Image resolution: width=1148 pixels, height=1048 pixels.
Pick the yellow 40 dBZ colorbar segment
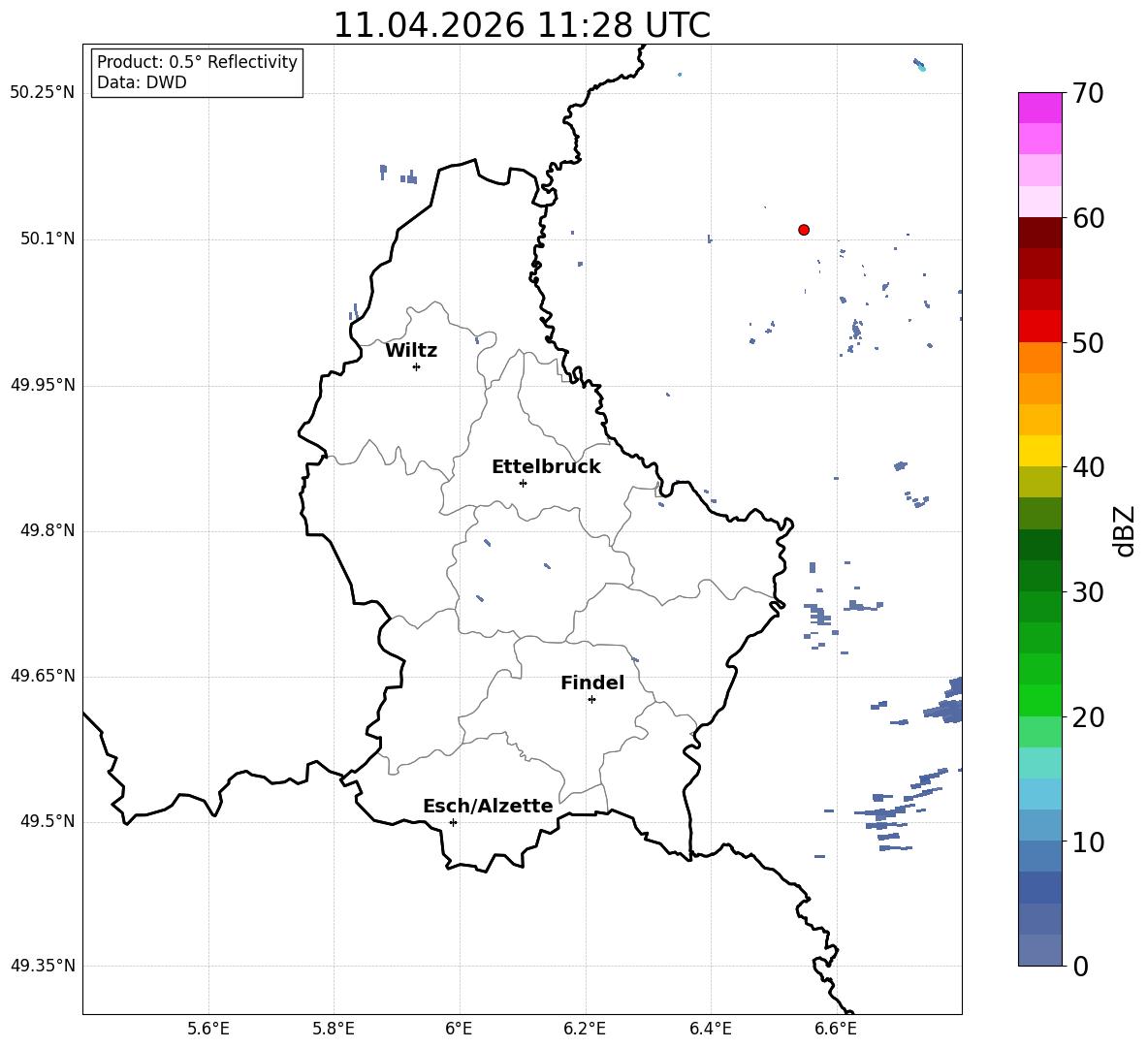pyautogui.click(x=1040, y=451)
